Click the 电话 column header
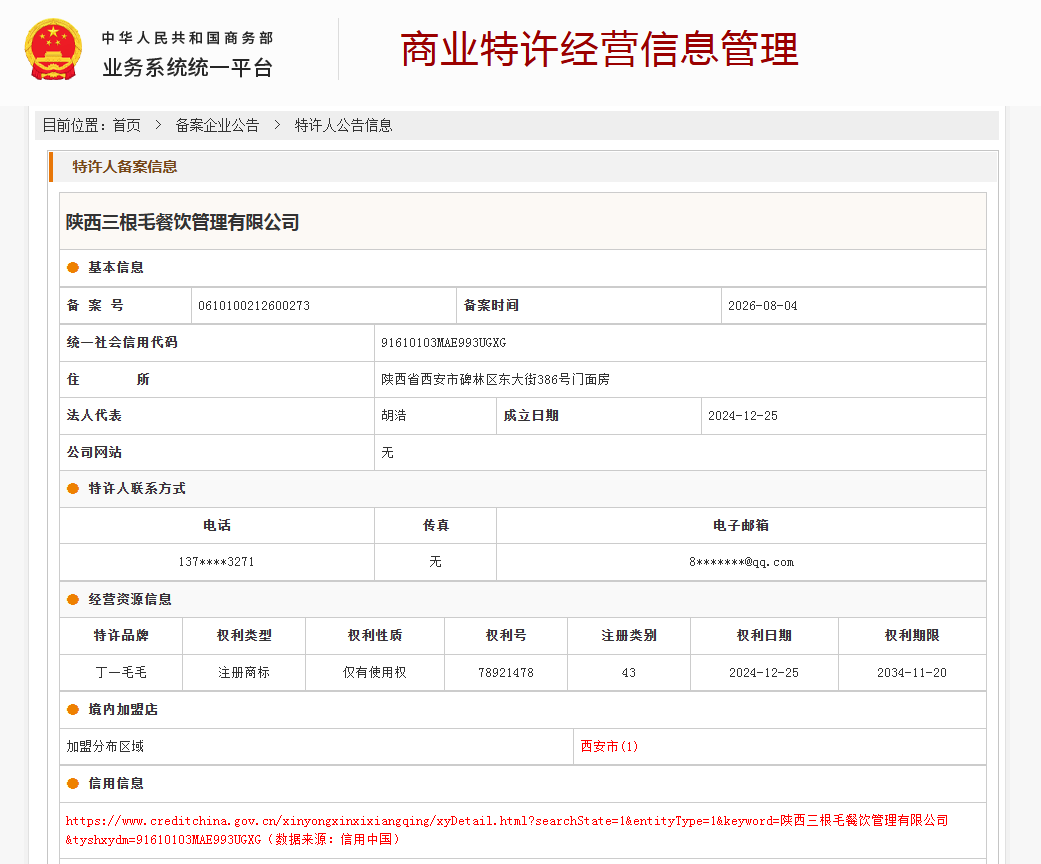 click(x=216, y=525)
